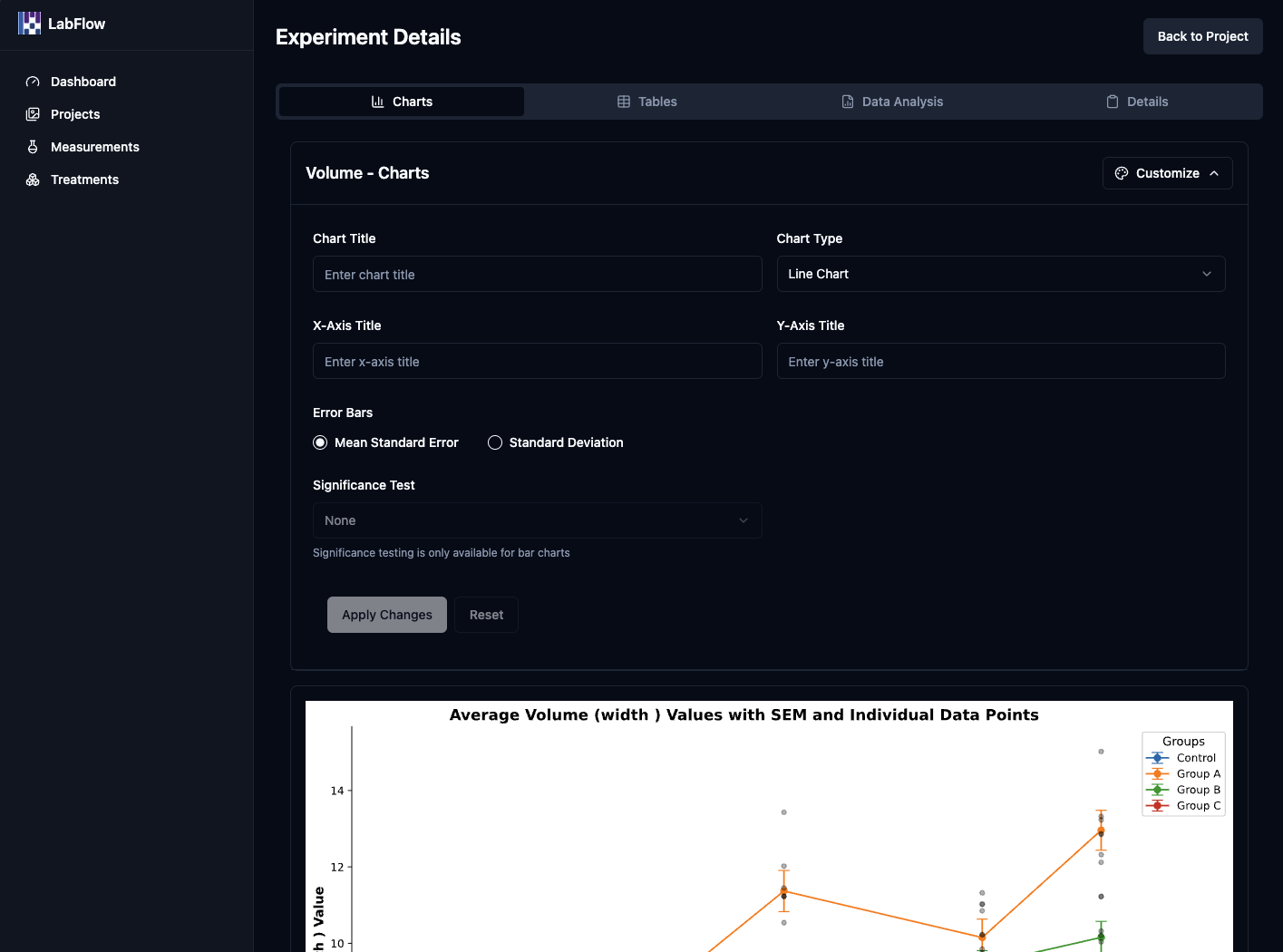This screenshot has height=952, width=1283.
Task: Click the Apply Changes button
Action: [x=387, y=615]
